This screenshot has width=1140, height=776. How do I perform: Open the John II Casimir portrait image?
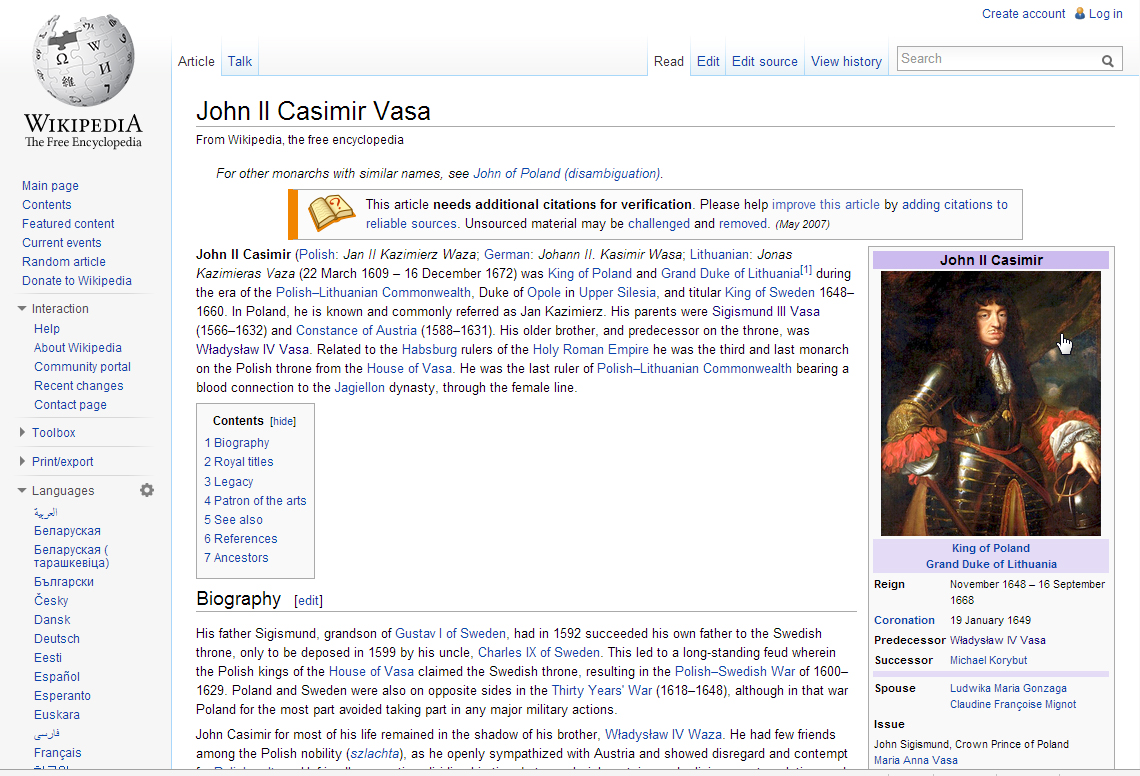click(x=991, y=404)
